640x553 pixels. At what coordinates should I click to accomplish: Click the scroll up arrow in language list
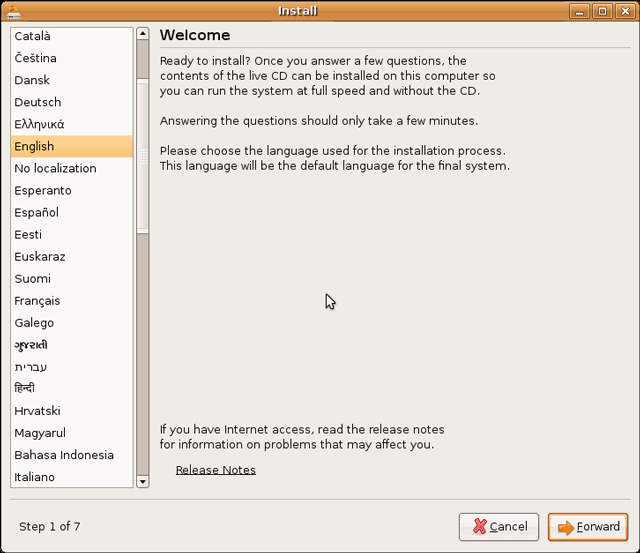142,34
